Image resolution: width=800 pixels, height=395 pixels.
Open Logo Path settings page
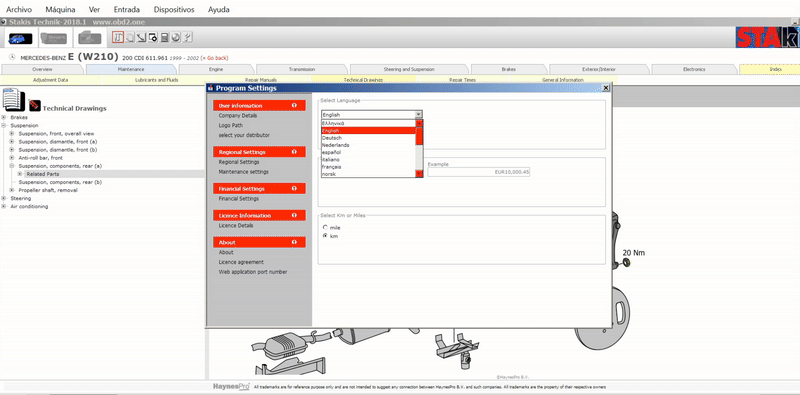click(x=231, y=126)
